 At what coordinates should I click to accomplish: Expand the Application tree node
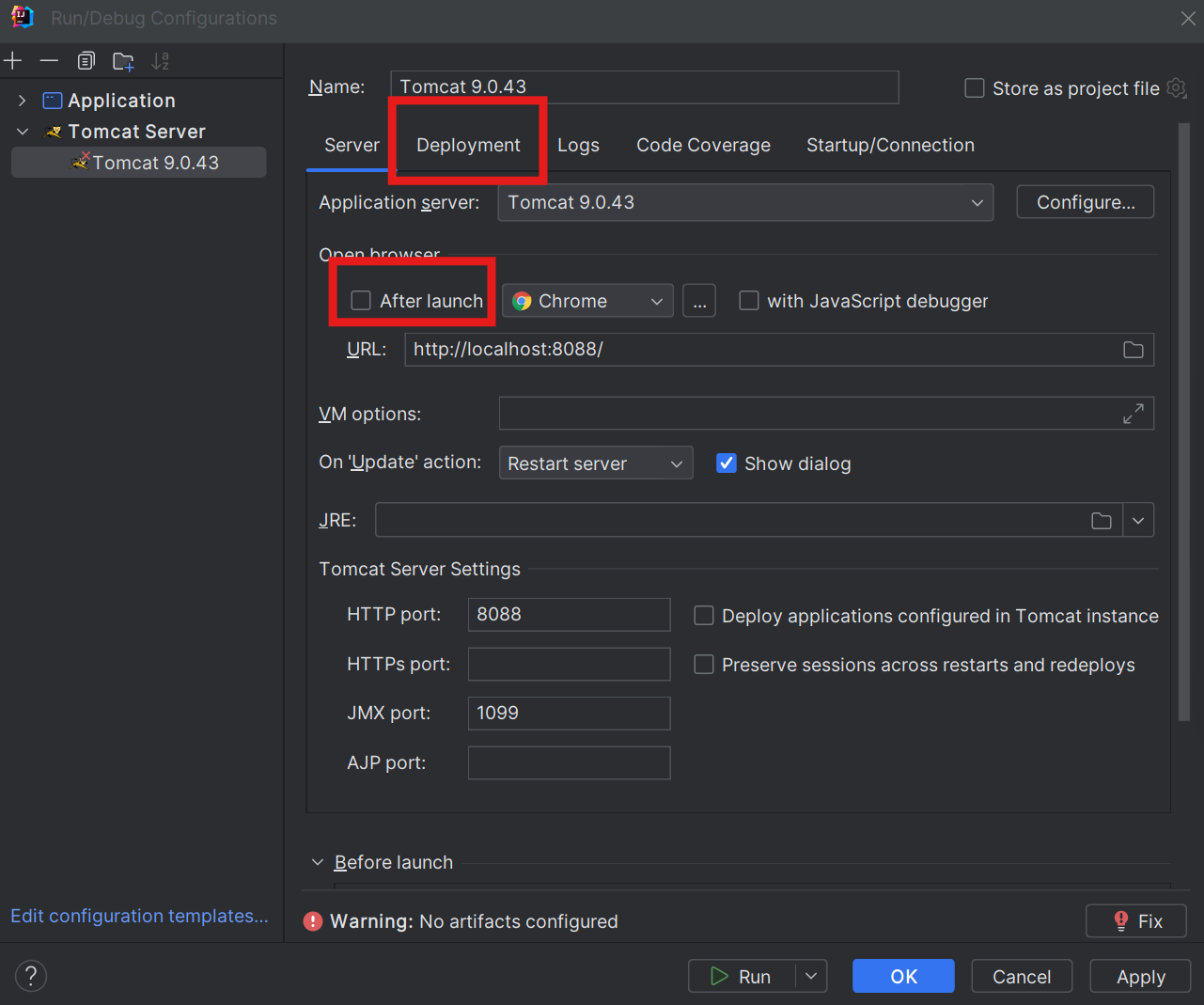[22, 101]
